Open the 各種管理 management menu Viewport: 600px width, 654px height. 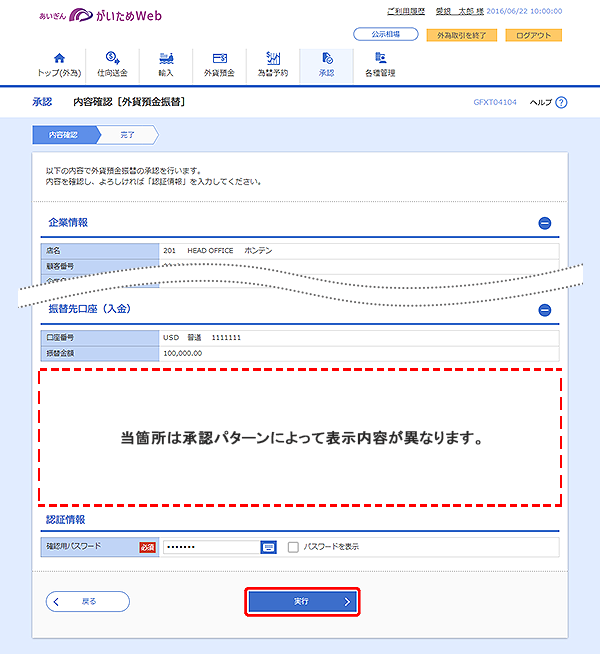tap(380, 65)
